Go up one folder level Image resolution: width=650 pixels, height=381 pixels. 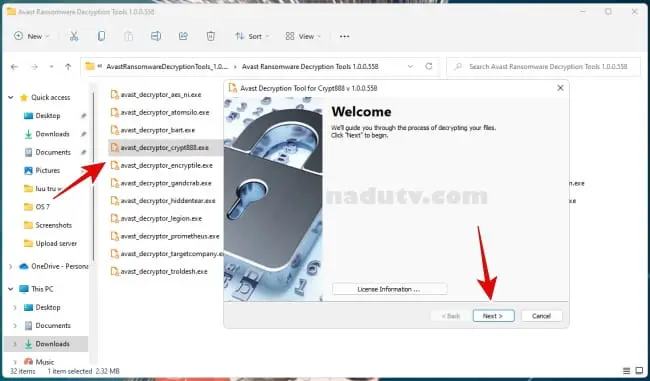[x=68, y=67]
